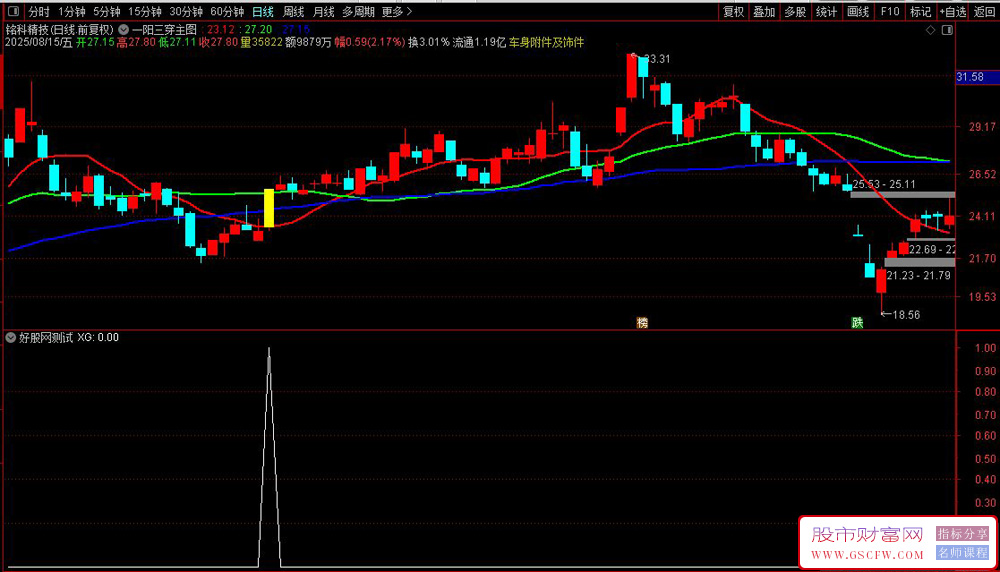The height and width of the screenshot is (572, 1000).
Task: Click the diamond icon at chart top-right
Action: click(930, 30)
